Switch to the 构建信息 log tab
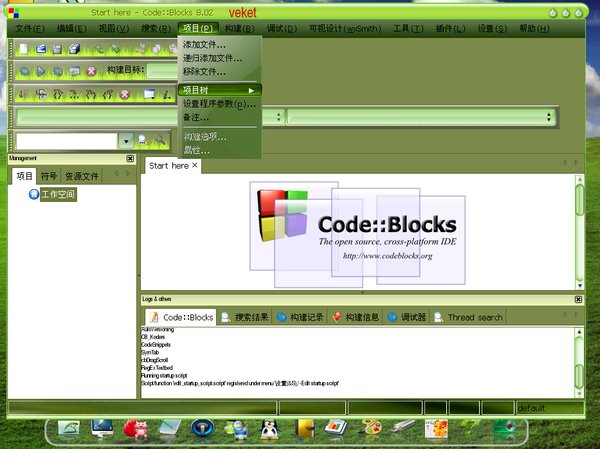Viewport: 600px width, 449px height. pyautogui.click(x=356, y=317)
